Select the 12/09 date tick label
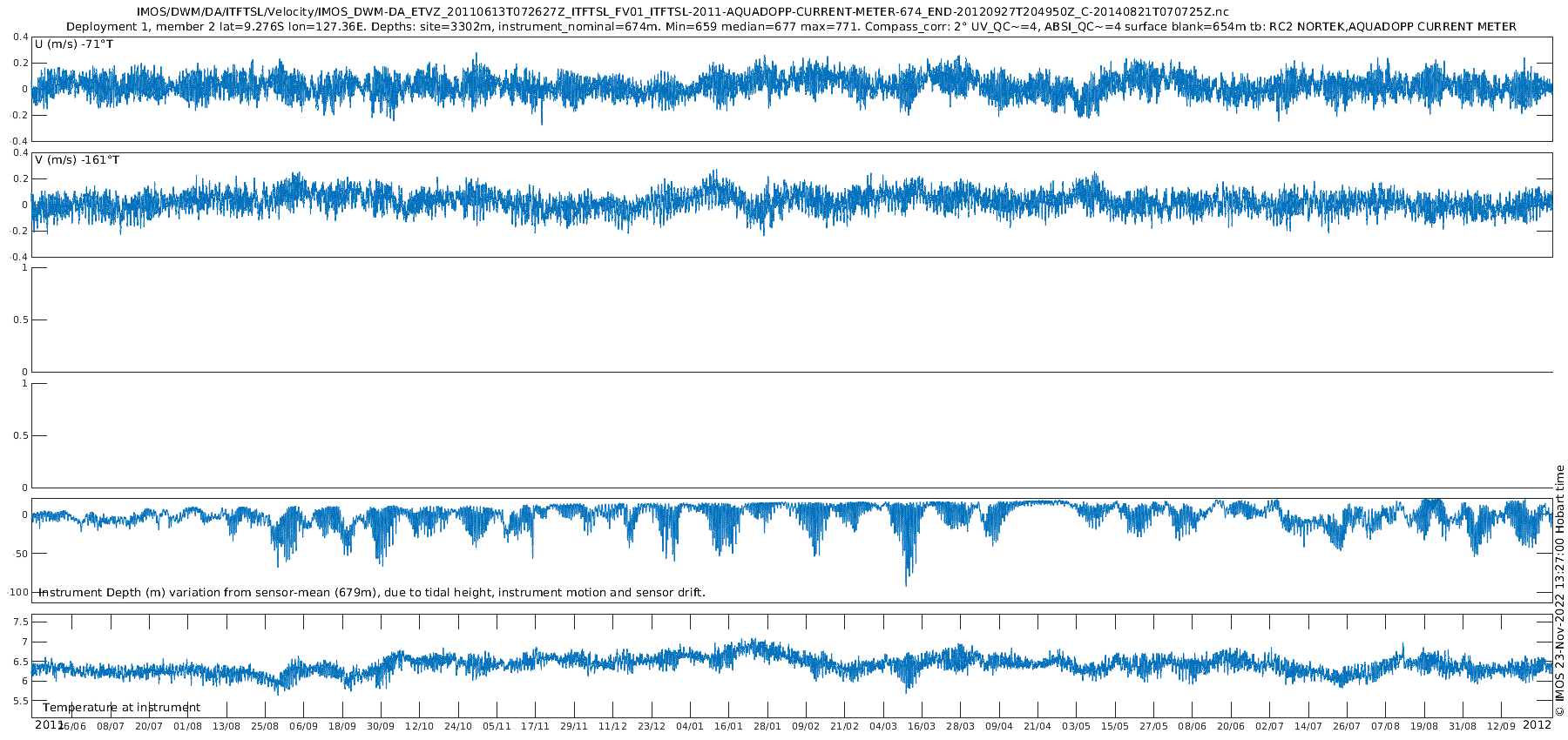Image resolution: width=1568 pixels, height=740 pixels. [1501, 727]
